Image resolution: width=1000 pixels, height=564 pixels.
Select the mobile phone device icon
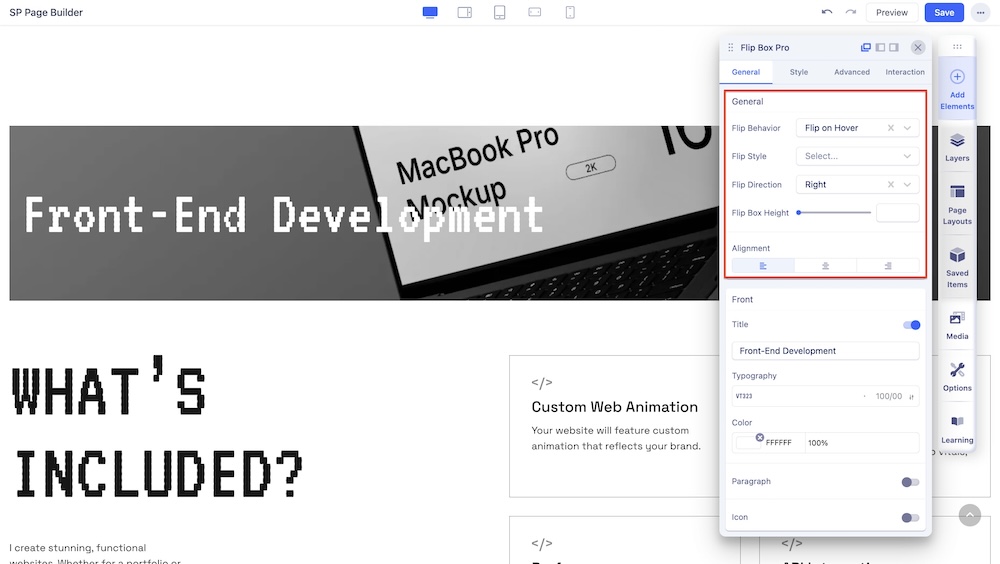tap(569, 12)
